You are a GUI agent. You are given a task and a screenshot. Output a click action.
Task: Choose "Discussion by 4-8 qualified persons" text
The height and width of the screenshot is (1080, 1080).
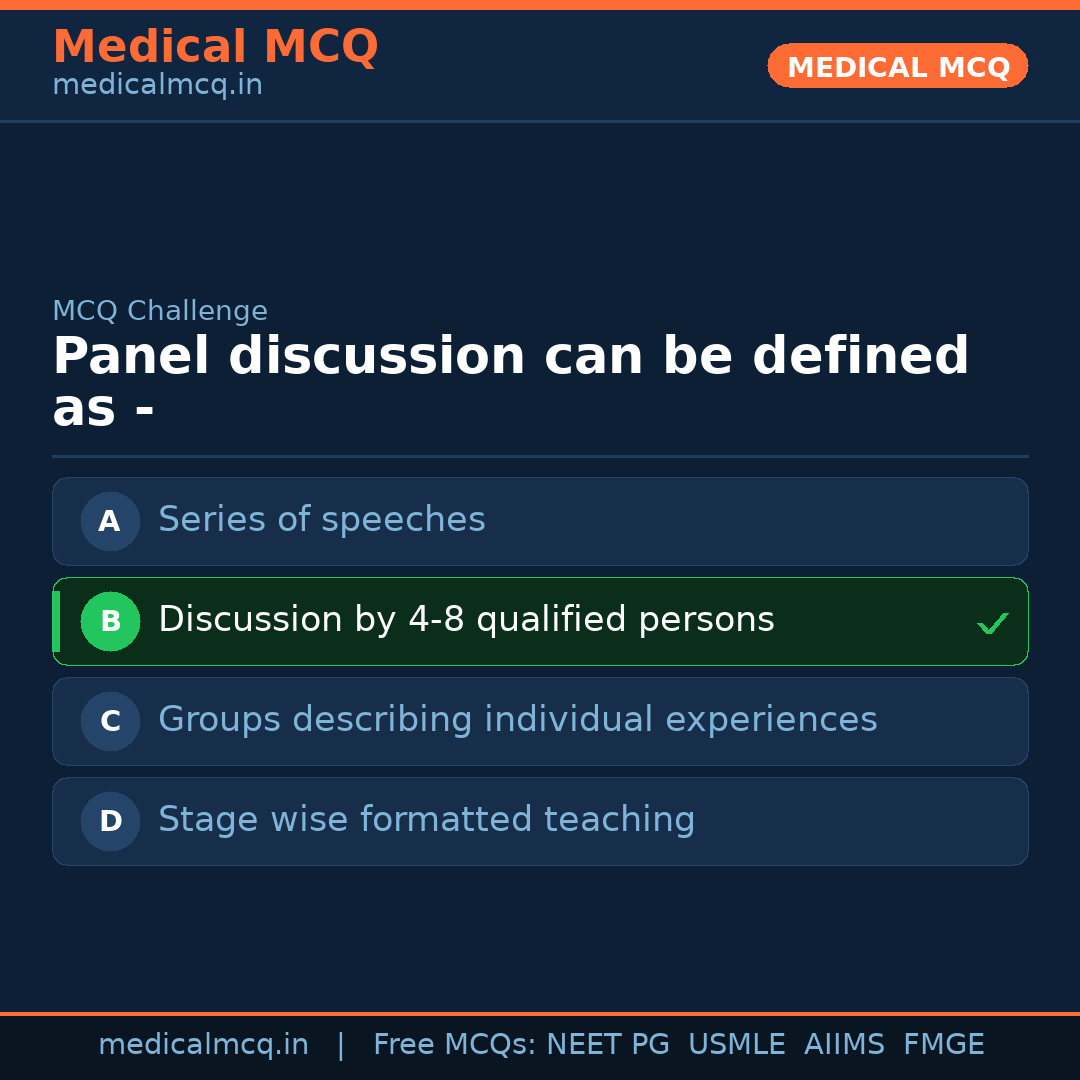(x=466, y=620)
